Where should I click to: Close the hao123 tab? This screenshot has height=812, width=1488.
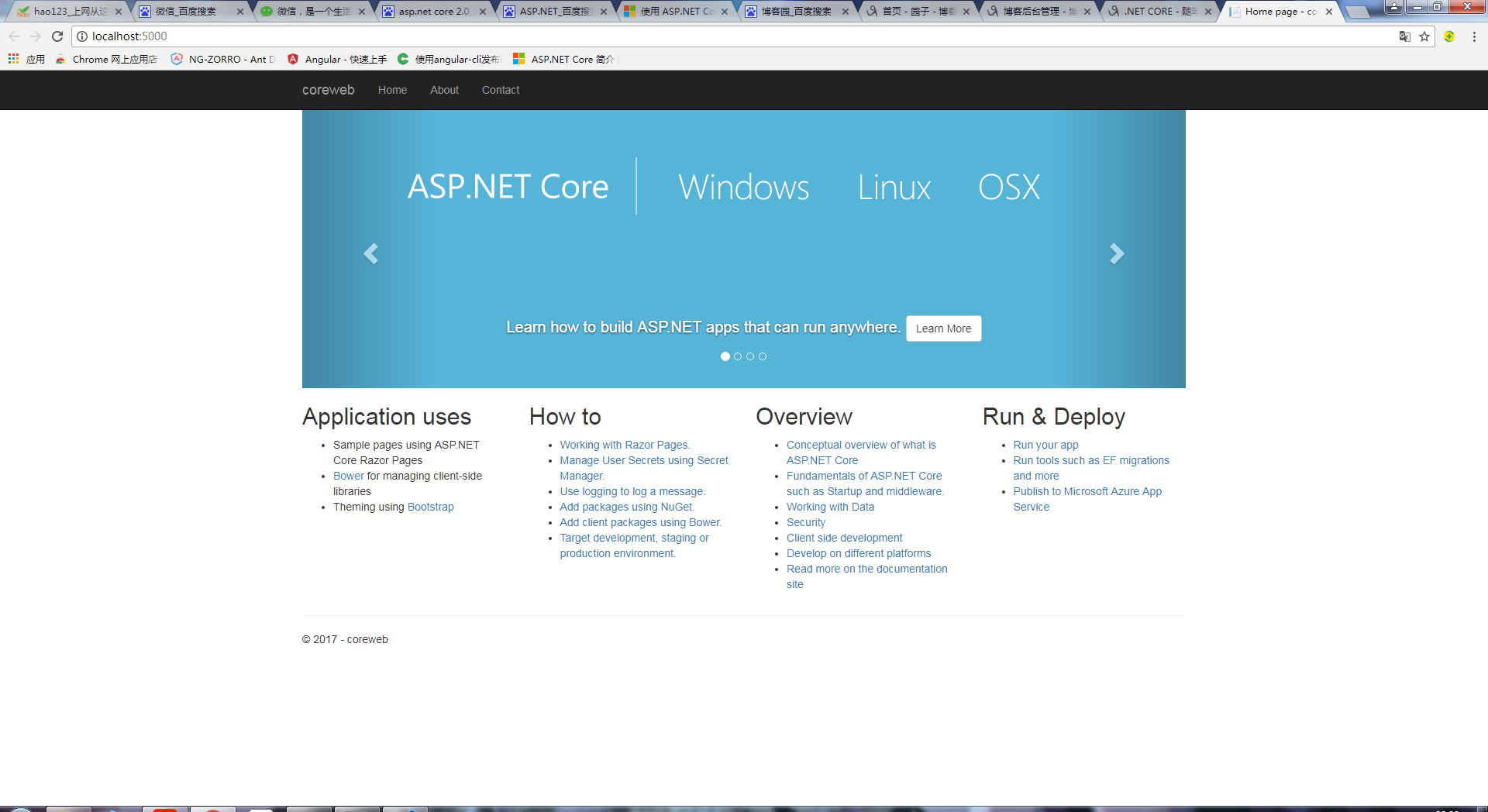pyautogui.click(x=119, y=12)
